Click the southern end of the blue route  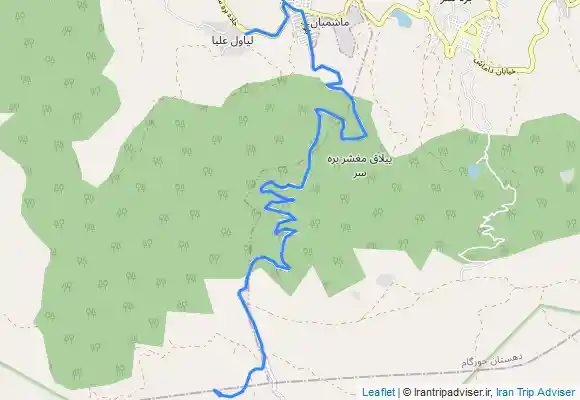[215, 390]
